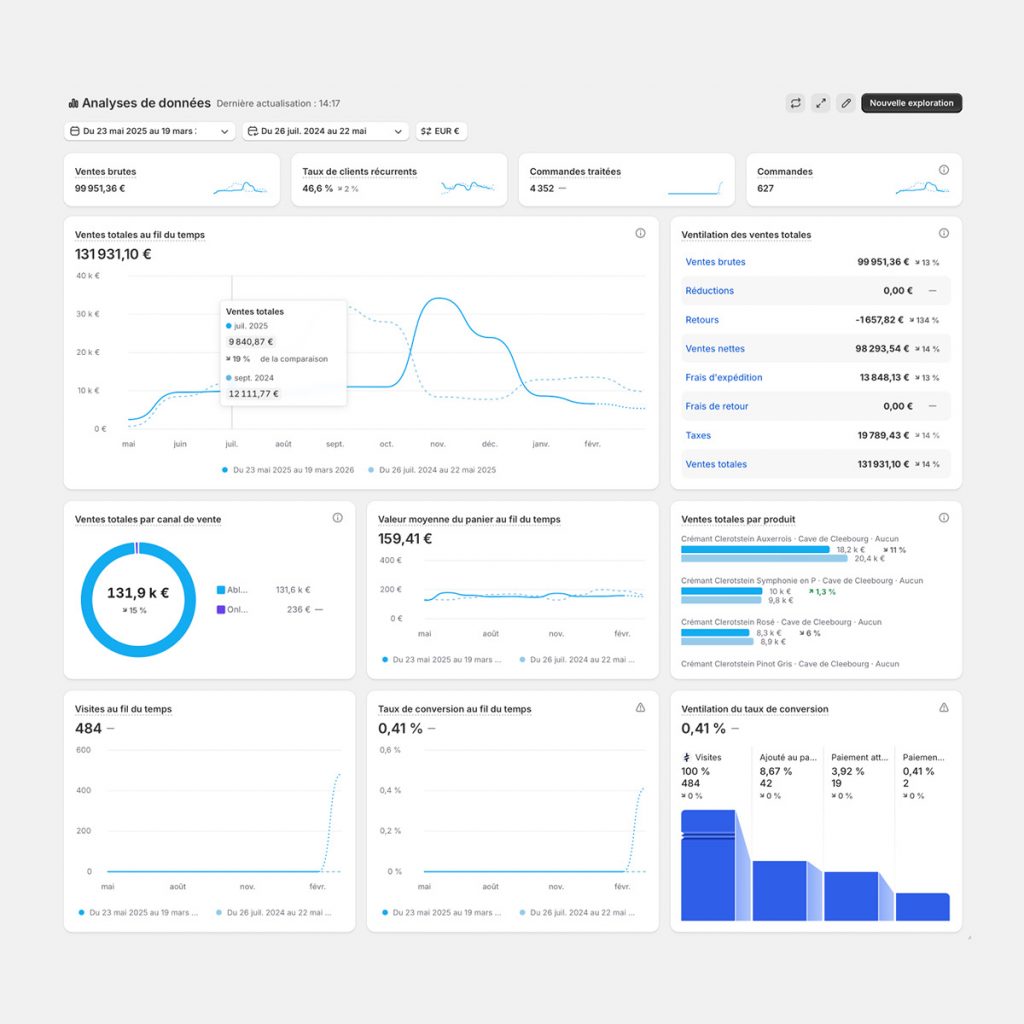Click the pencil edit dashboard icon
Viewport: 1024px width, 1024px height.
(x=846, y=103)
